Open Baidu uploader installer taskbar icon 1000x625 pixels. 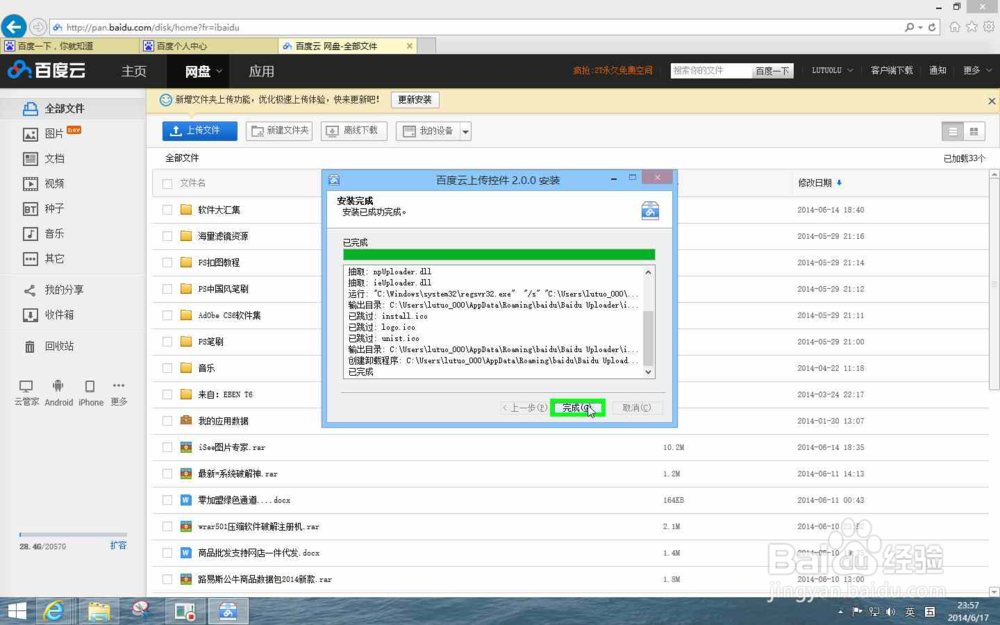point(228,611)
